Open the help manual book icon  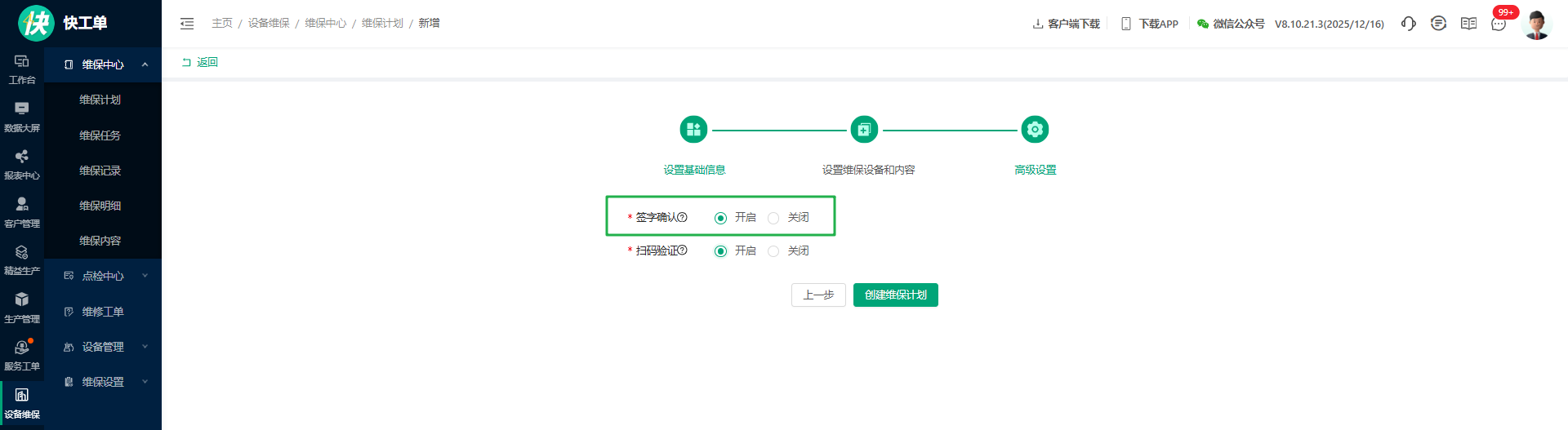click(x=1468, y=24)
